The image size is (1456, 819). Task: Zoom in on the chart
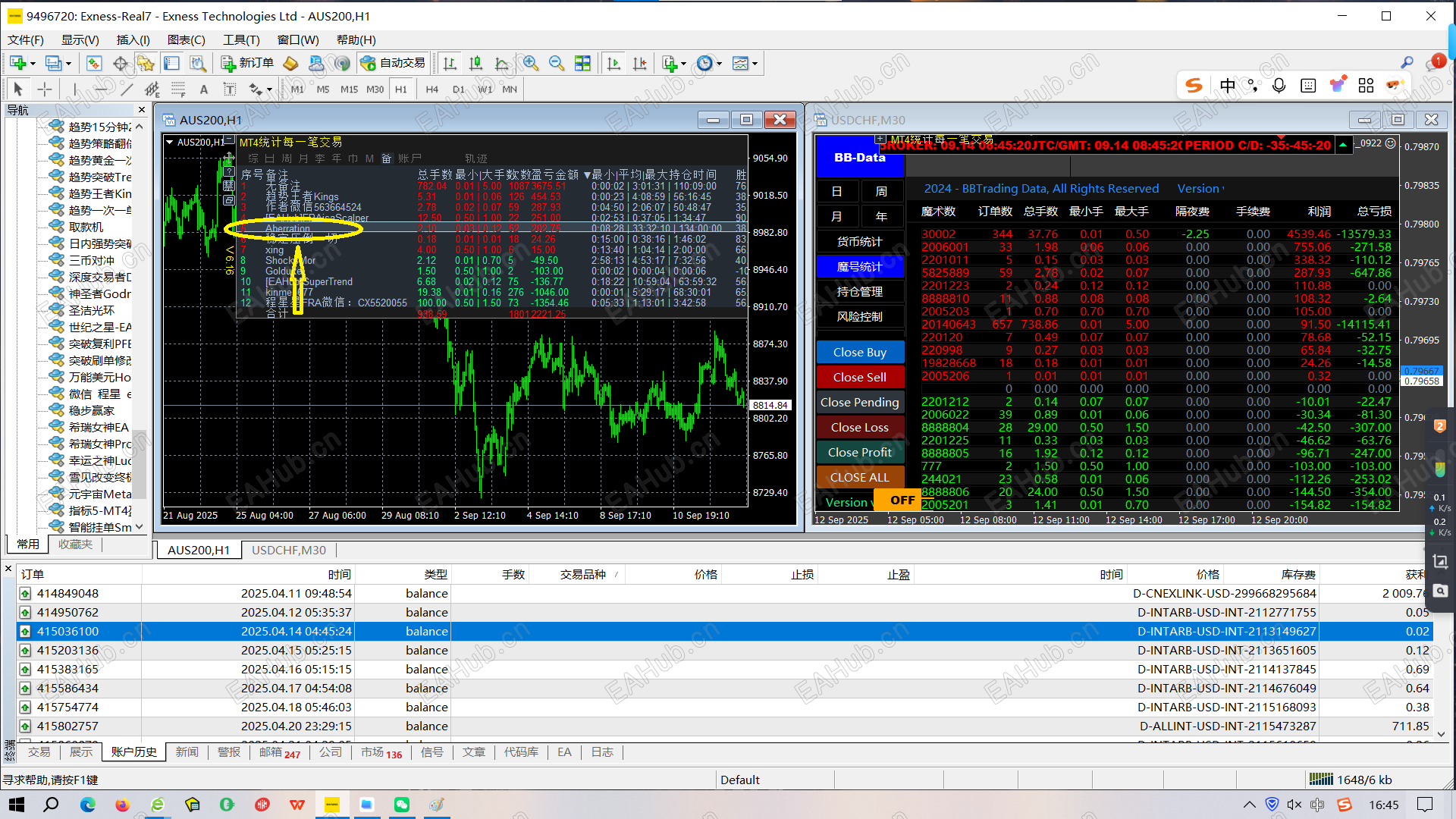[531, 64]
